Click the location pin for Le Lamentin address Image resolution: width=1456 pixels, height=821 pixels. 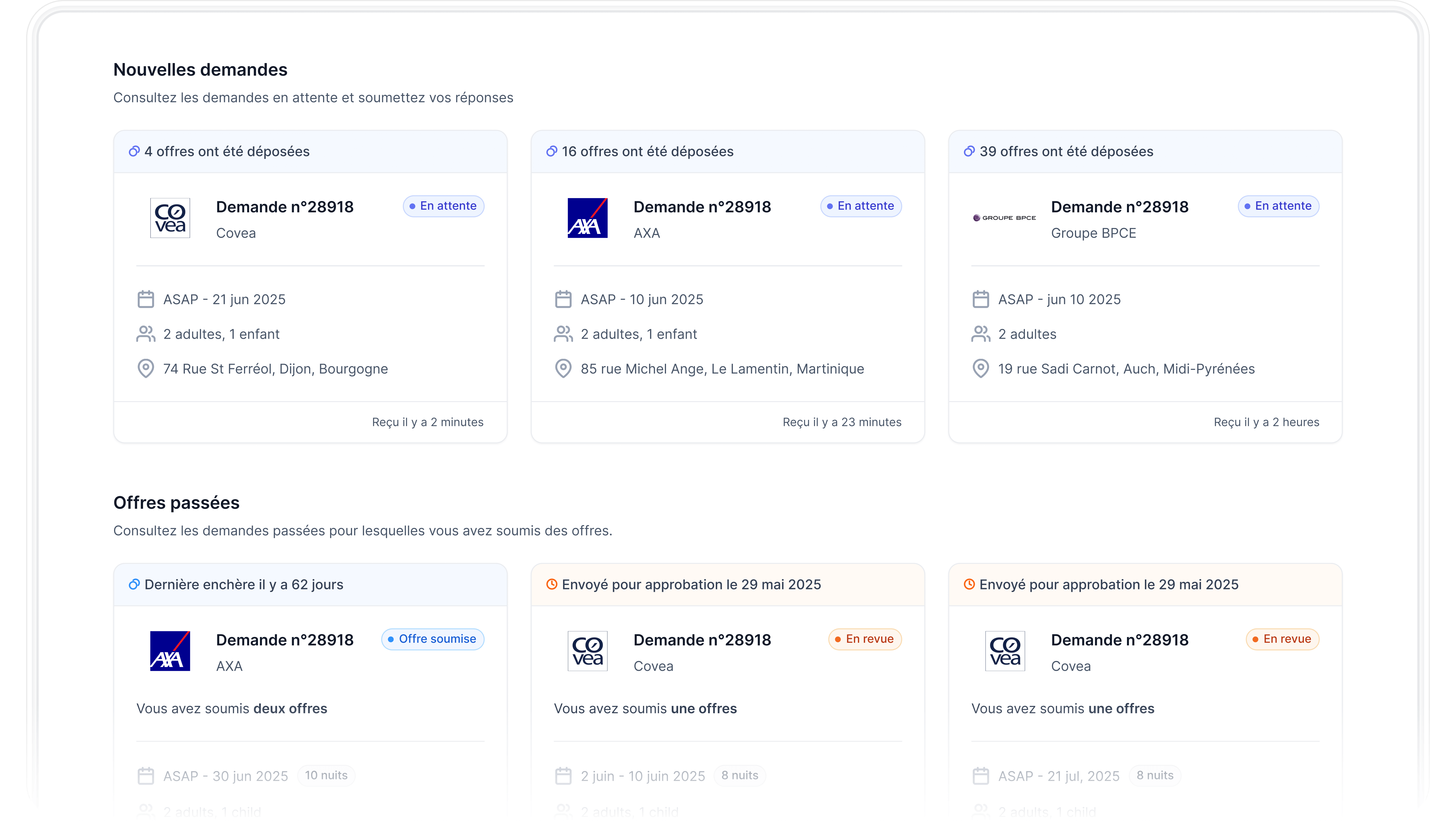563,368
